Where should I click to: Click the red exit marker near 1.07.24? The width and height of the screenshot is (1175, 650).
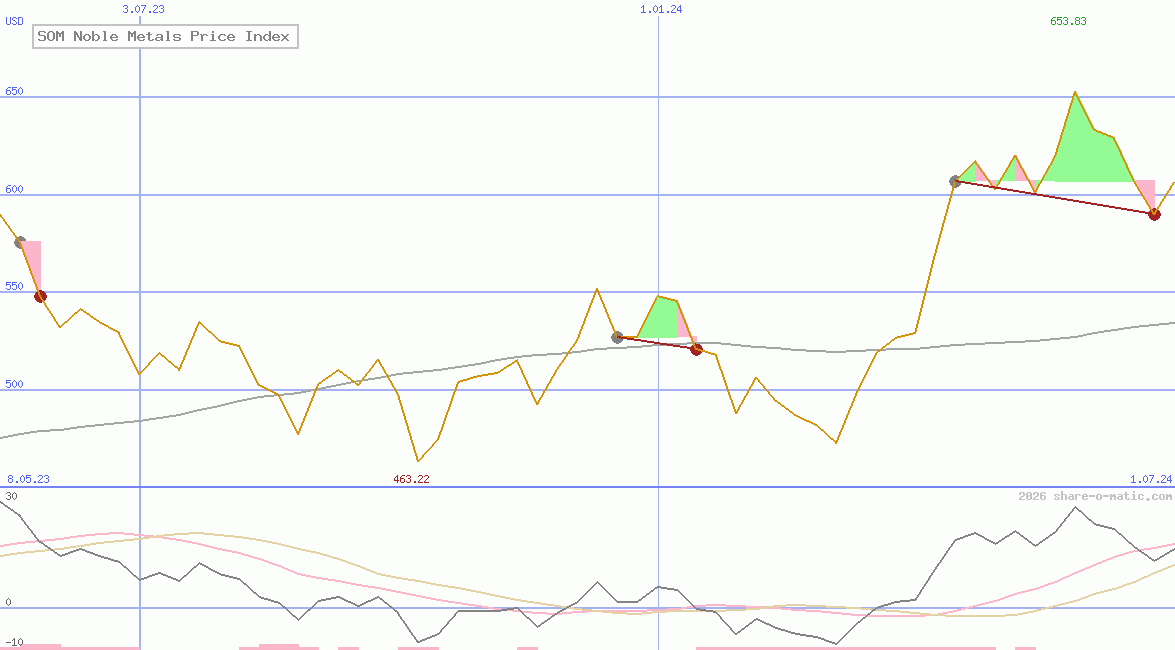coord(1155,214)
